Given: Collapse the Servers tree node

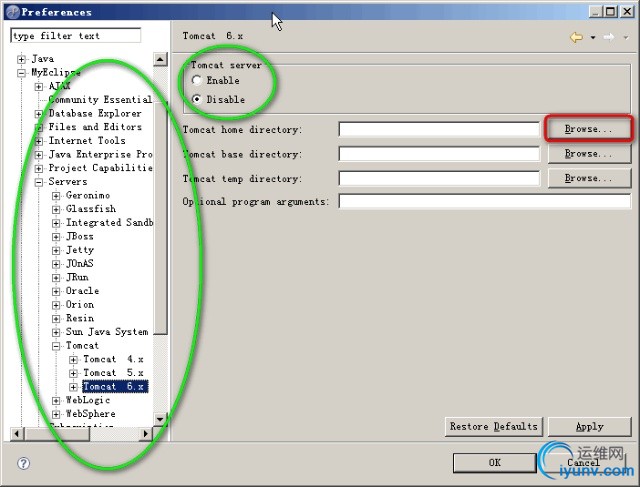Looking at the screenshot, I should point(39,182).
